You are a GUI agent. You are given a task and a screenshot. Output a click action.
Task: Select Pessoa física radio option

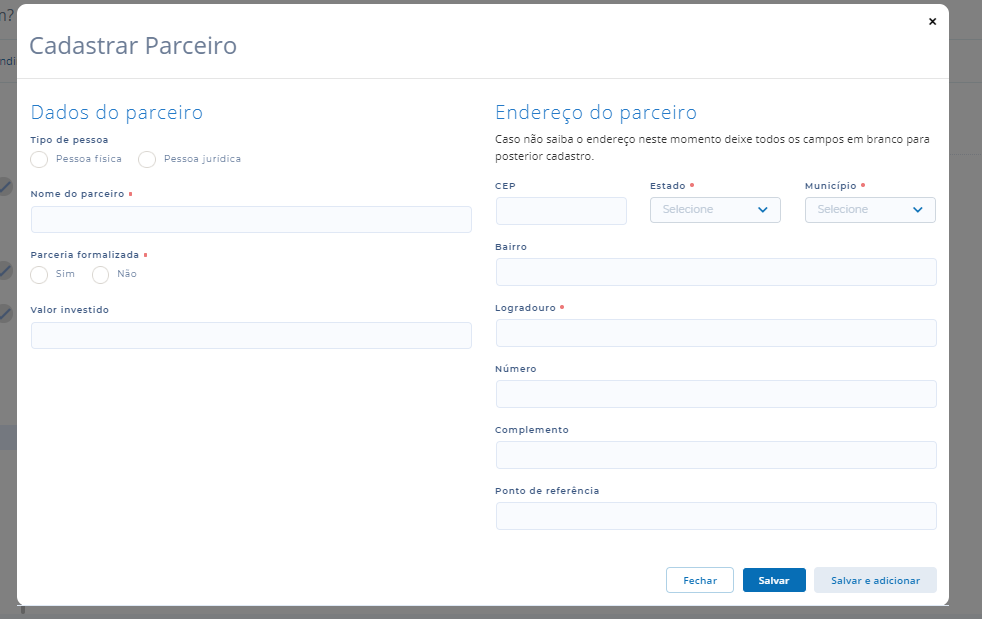[x=40, y=159]
